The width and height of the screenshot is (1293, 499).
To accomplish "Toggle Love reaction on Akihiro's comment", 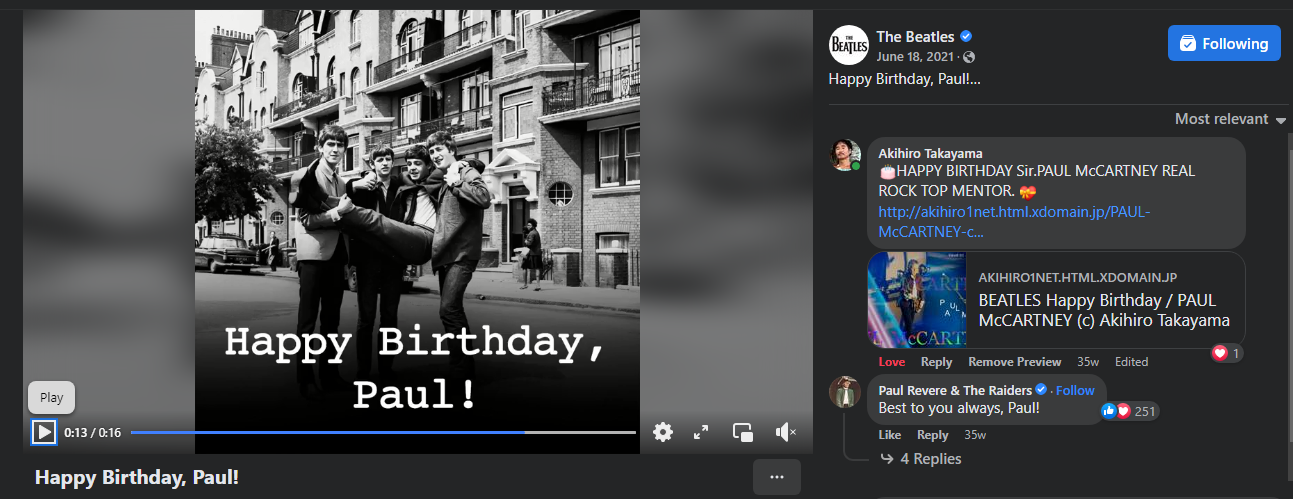I will [892, 362].
